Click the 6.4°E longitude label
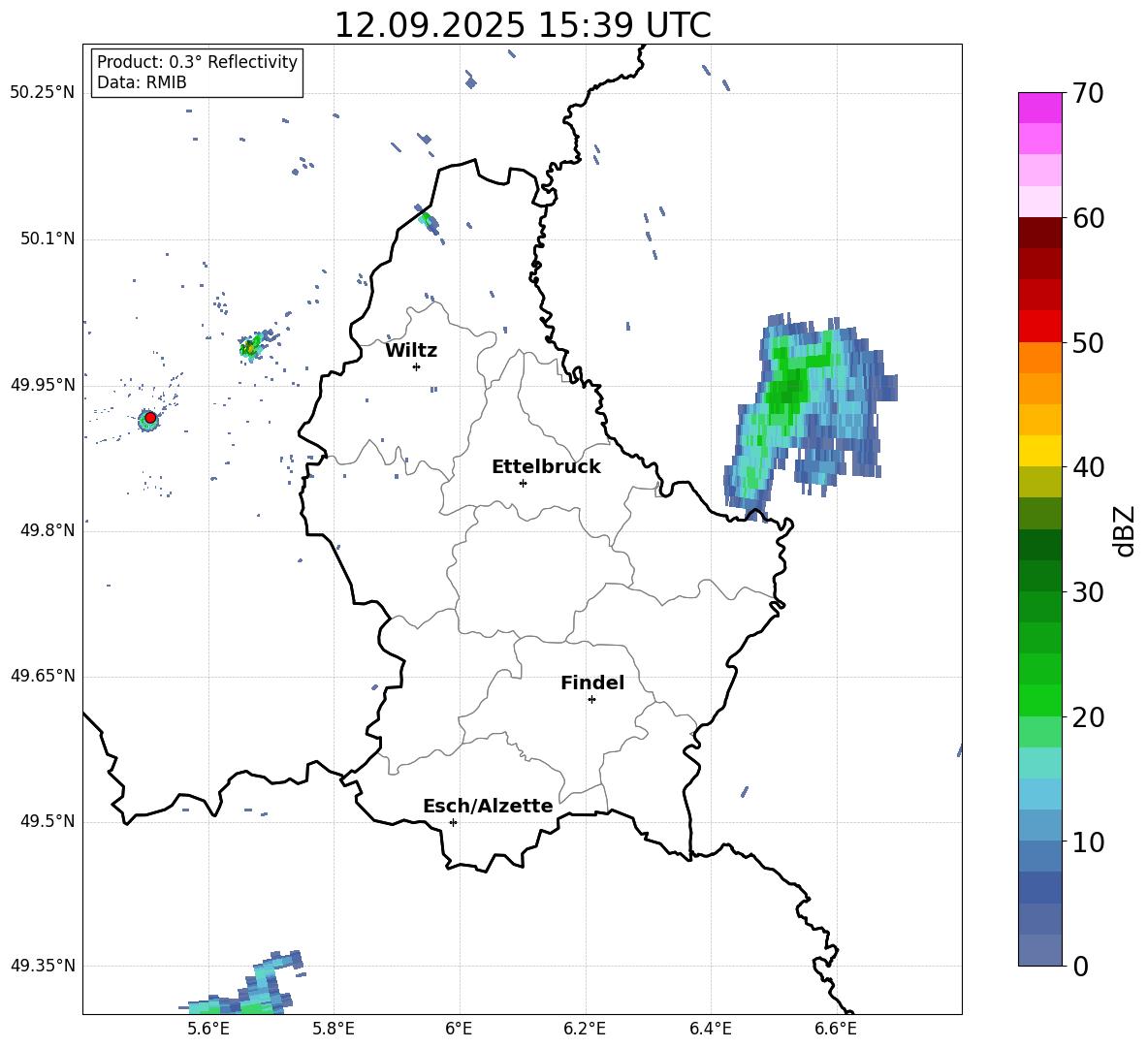 pos(710,1029)
